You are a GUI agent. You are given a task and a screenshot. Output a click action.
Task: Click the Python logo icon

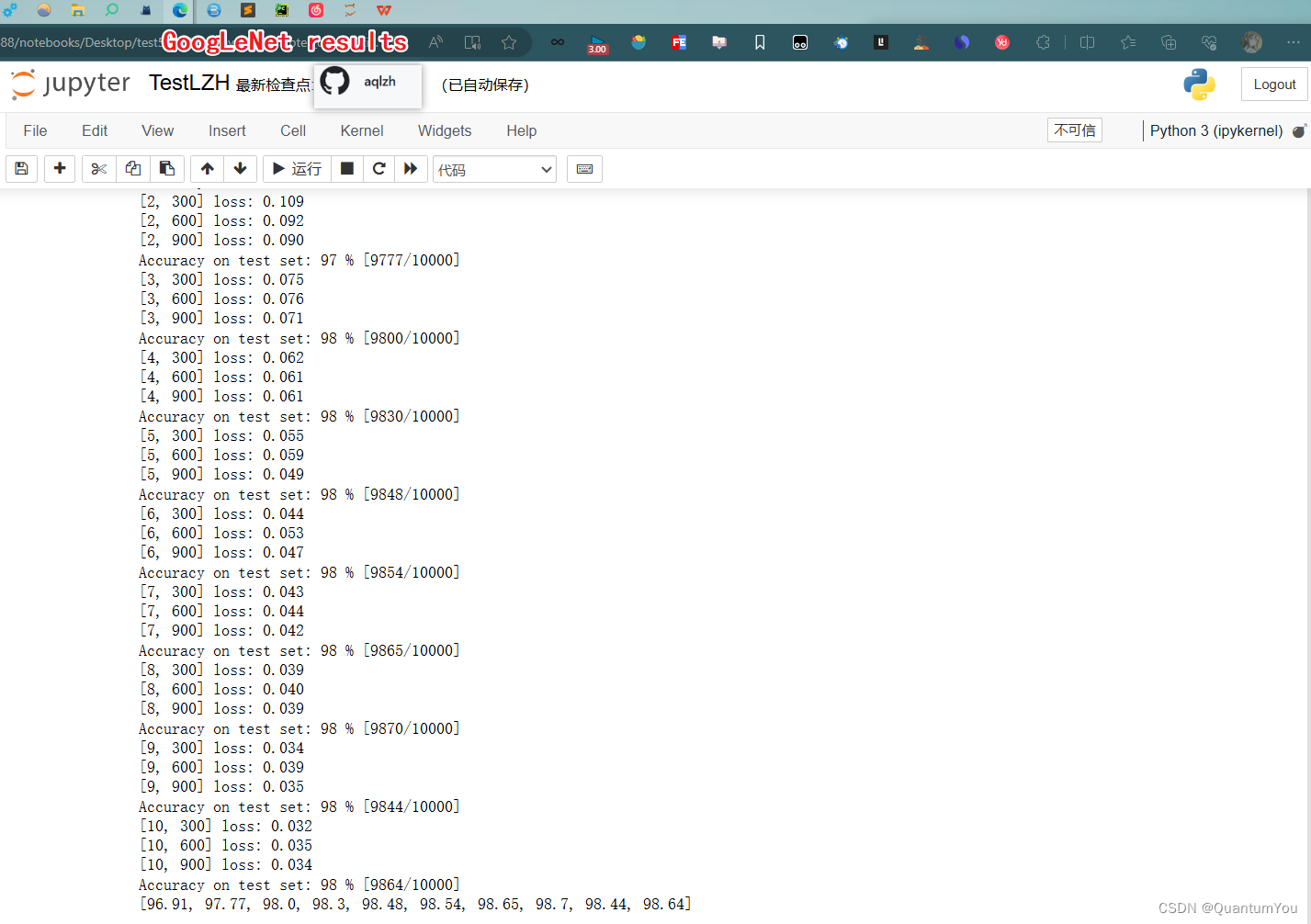tap(1200, 85)
